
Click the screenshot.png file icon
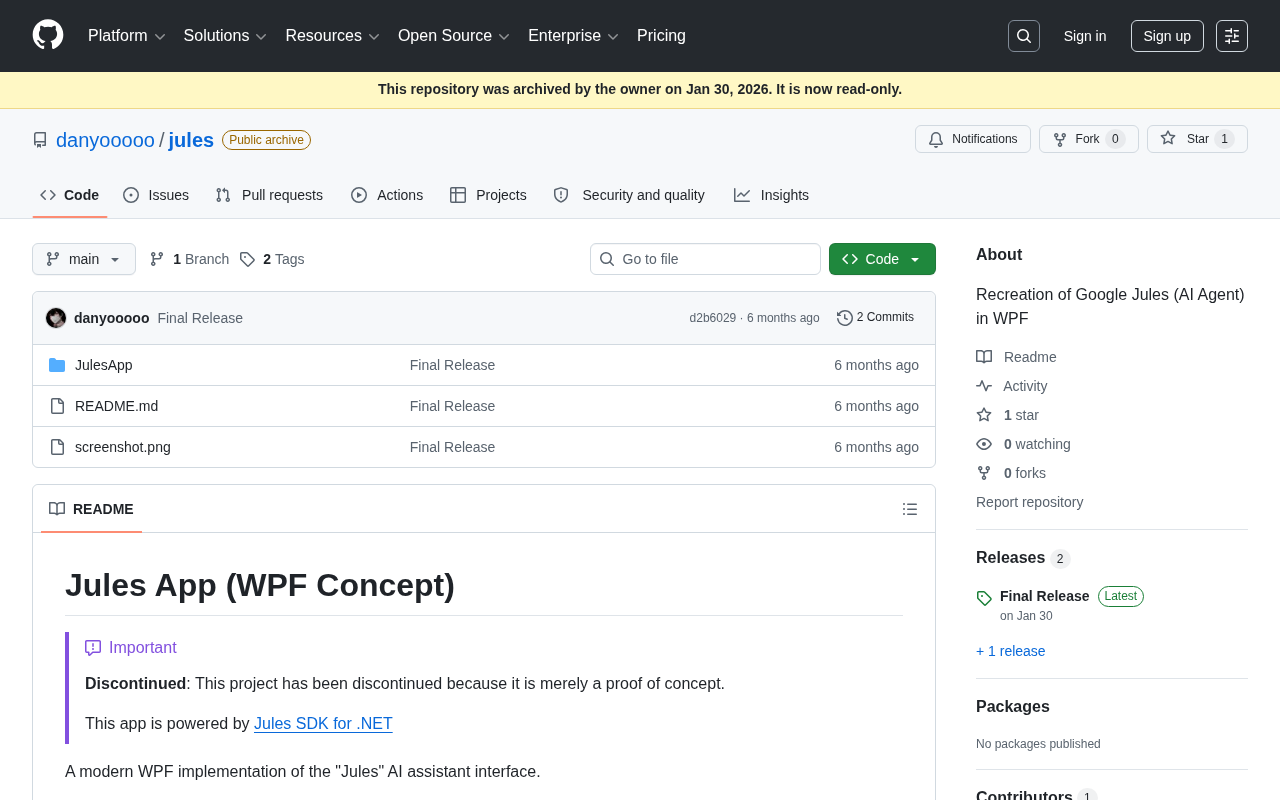57,447
